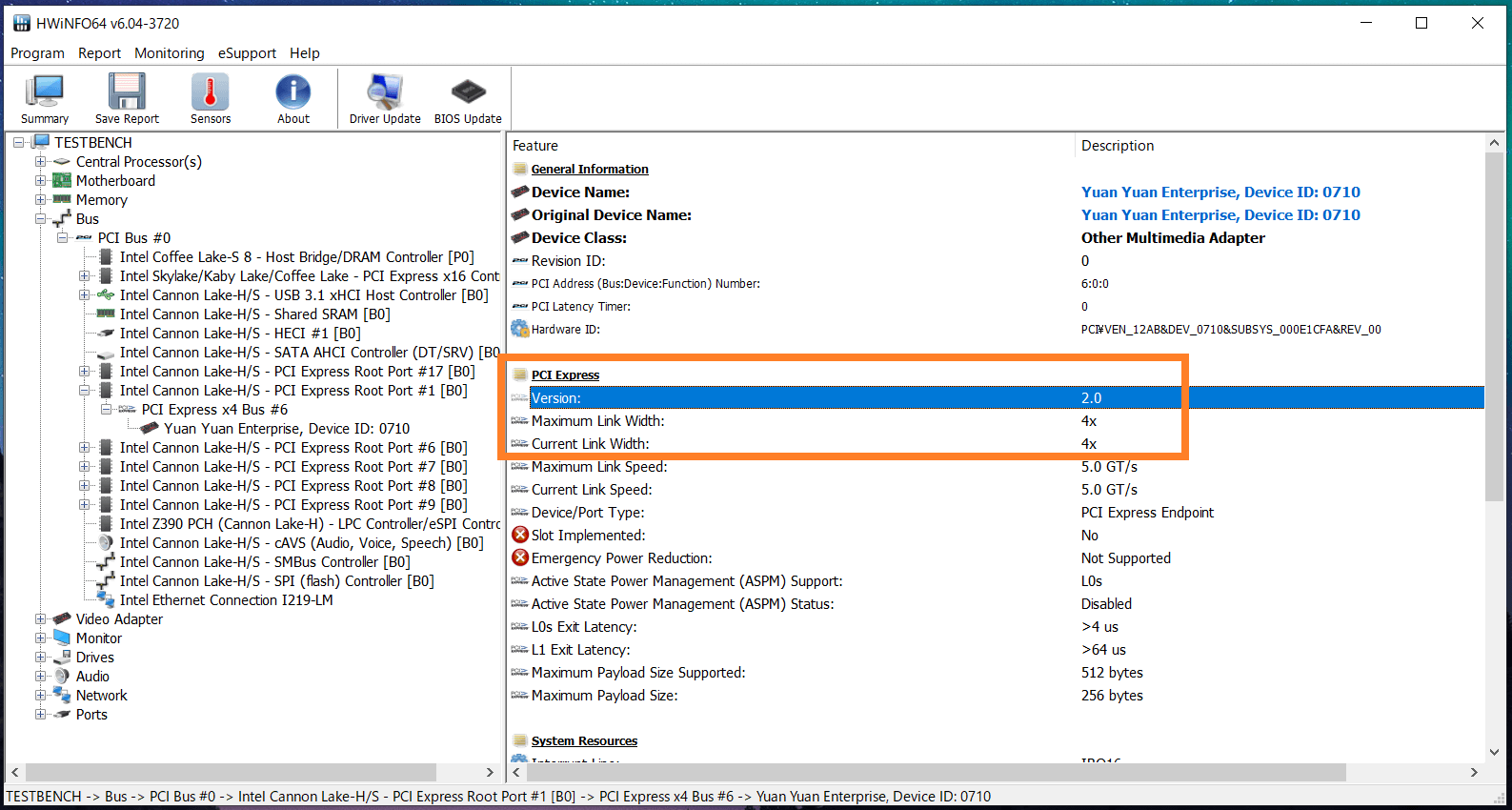Expand Central Processor(s) node

[x=41, y=161]
